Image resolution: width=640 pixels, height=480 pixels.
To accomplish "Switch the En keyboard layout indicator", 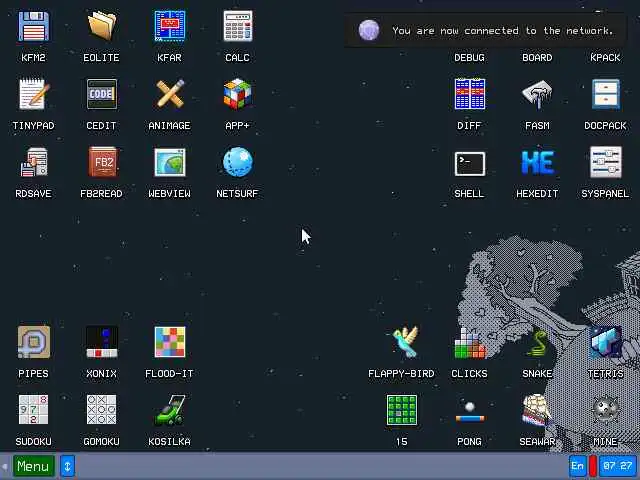I will pyautogui.click(x=577, y=466).
